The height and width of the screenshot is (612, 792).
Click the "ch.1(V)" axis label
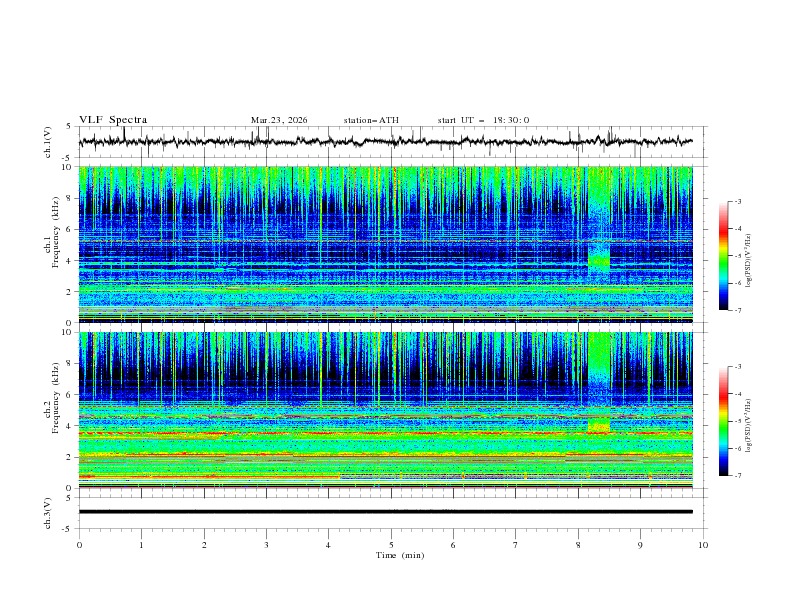pyautogui.click(x=47, y=142)
